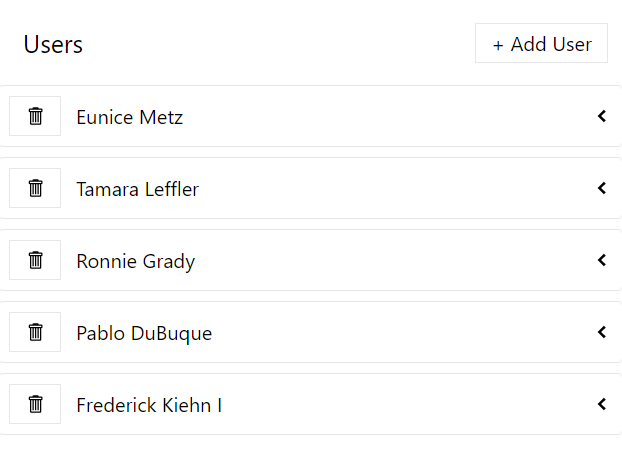
Task: Click on the name Tamara Leffler
Action: click(137, 189)
